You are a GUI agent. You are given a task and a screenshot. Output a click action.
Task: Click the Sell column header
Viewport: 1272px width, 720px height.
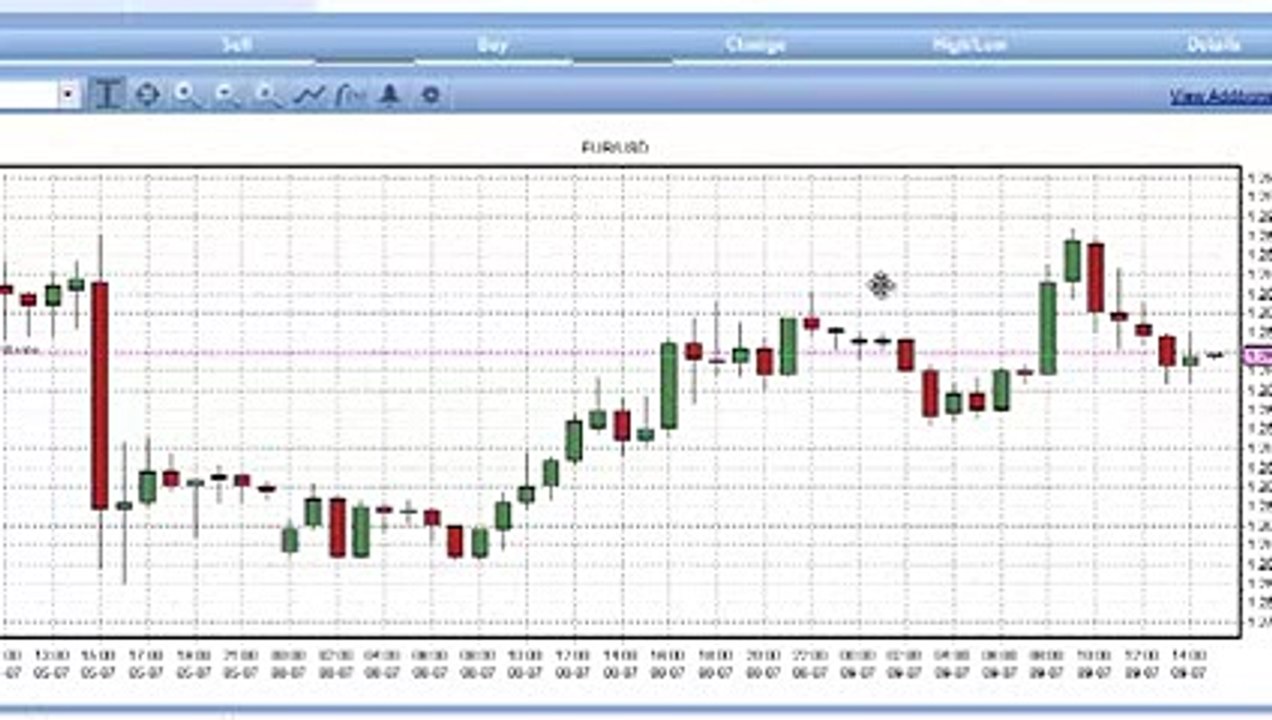[237, 44]
